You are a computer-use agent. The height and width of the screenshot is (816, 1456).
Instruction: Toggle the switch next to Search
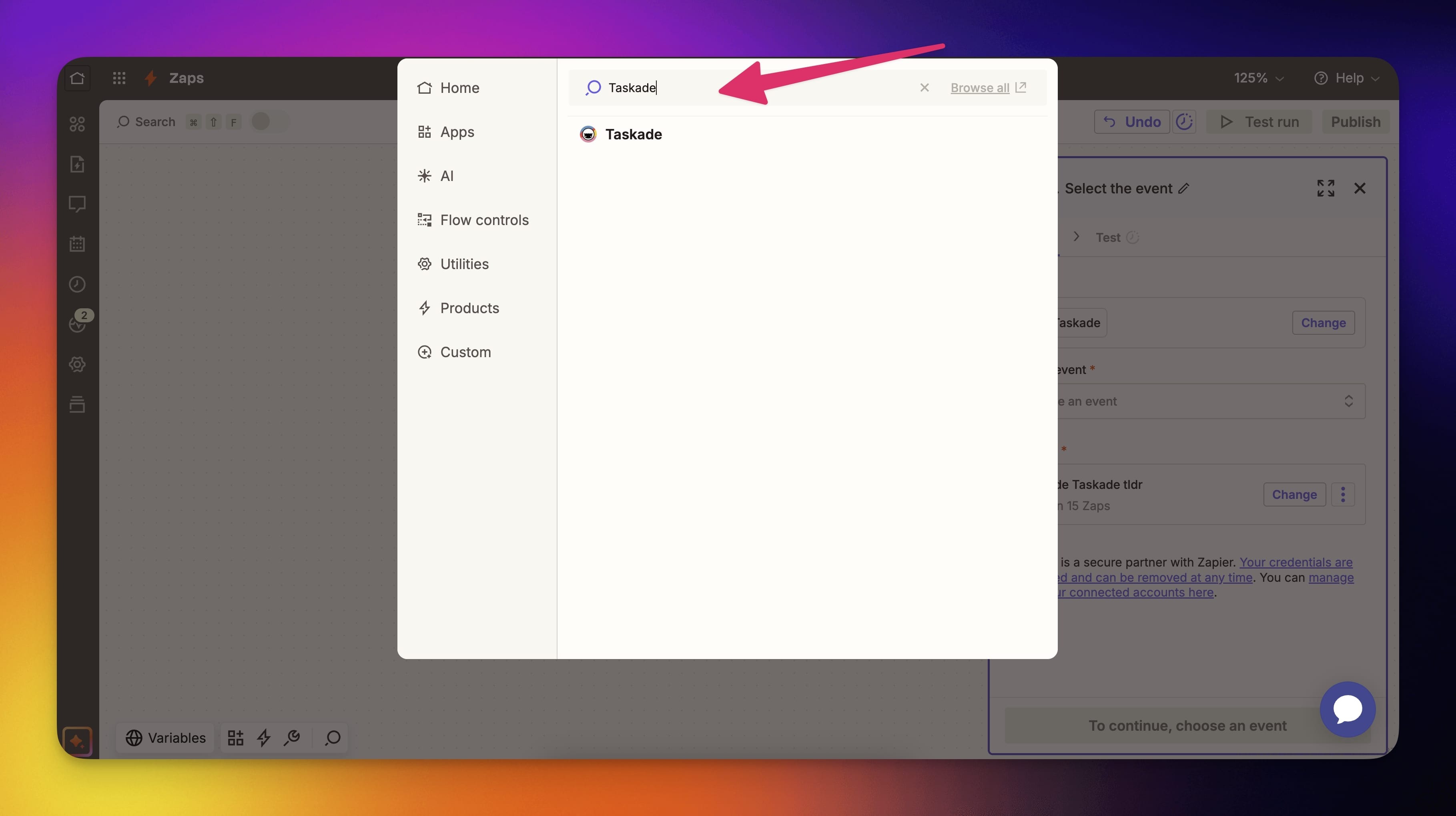[x=269, y=122]
